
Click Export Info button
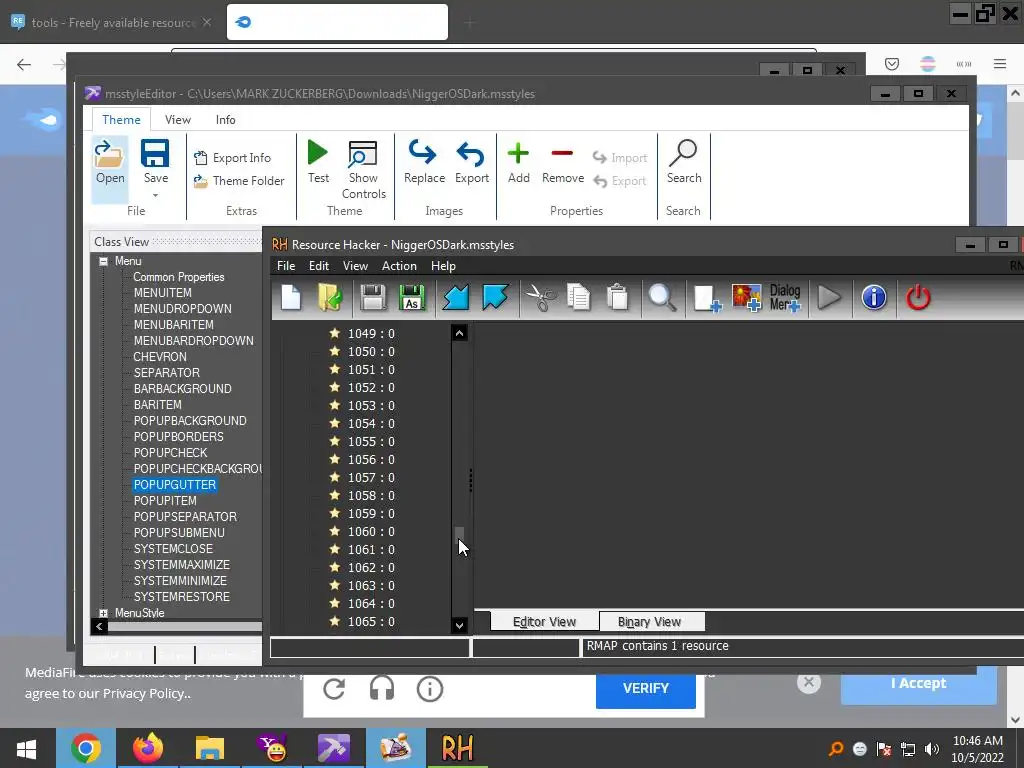[232, 157]
